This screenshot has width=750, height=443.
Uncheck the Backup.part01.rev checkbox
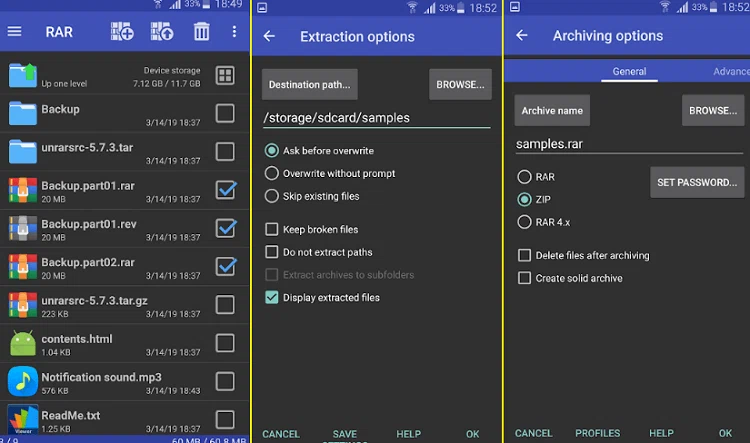(226, 228)
